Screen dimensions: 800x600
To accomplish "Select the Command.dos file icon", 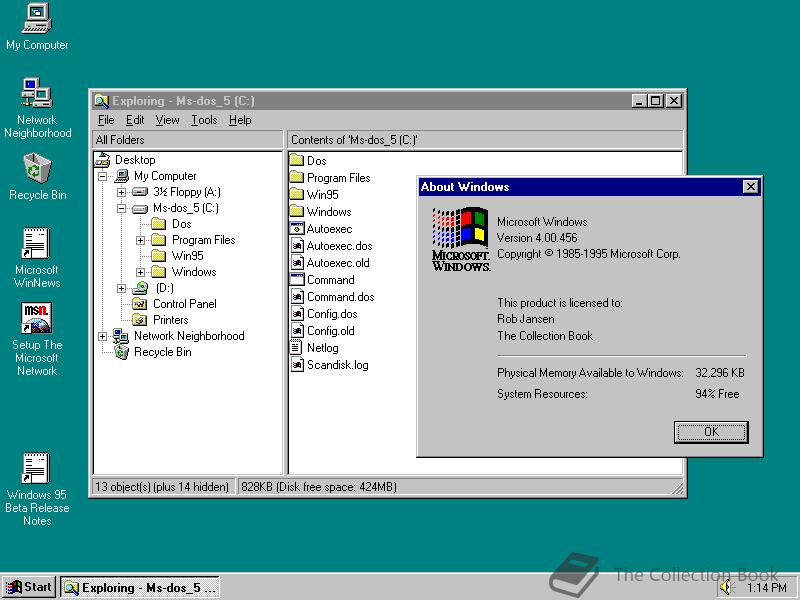I will pos(297,297).
